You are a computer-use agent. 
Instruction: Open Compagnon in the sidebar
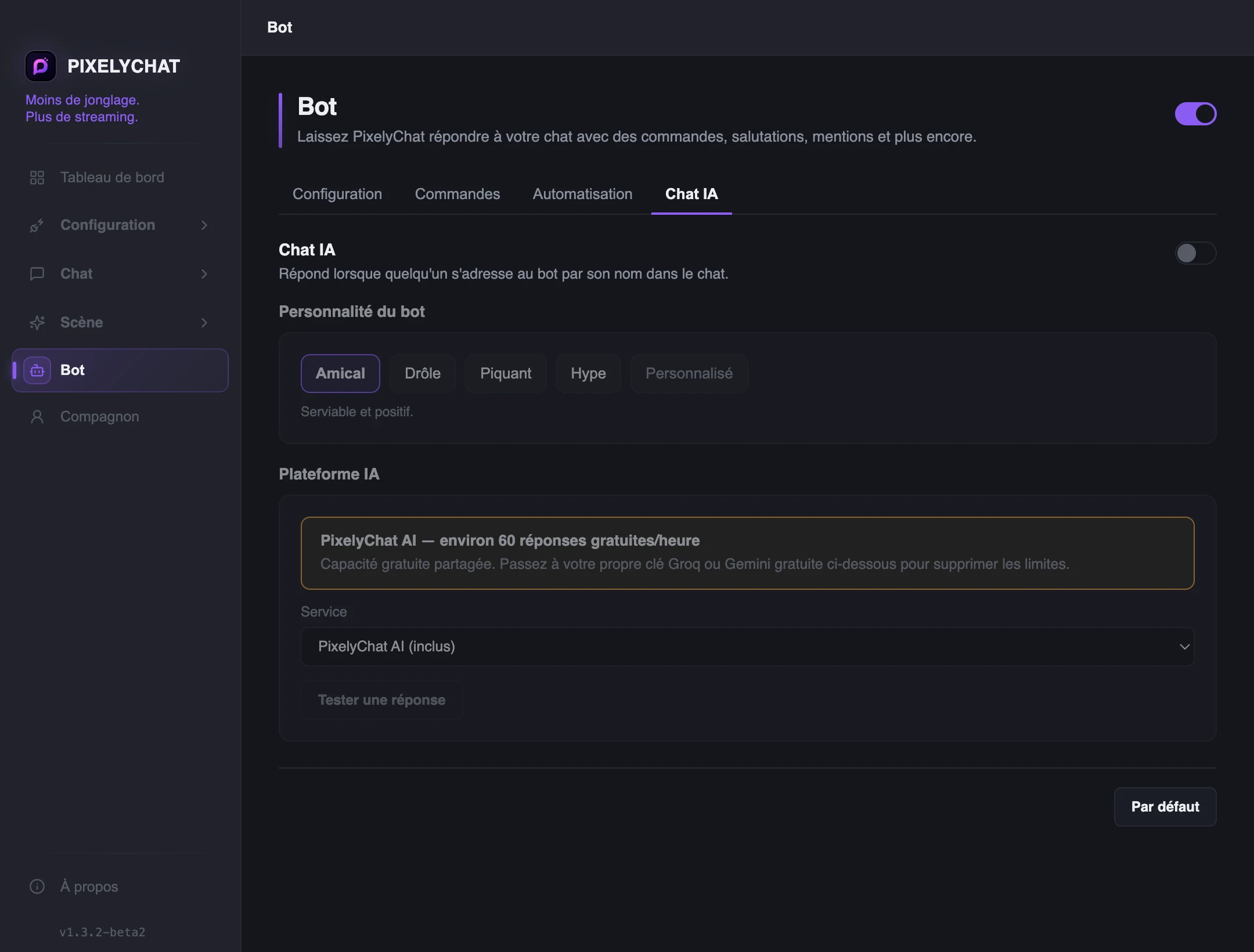[x=120, y=417]
